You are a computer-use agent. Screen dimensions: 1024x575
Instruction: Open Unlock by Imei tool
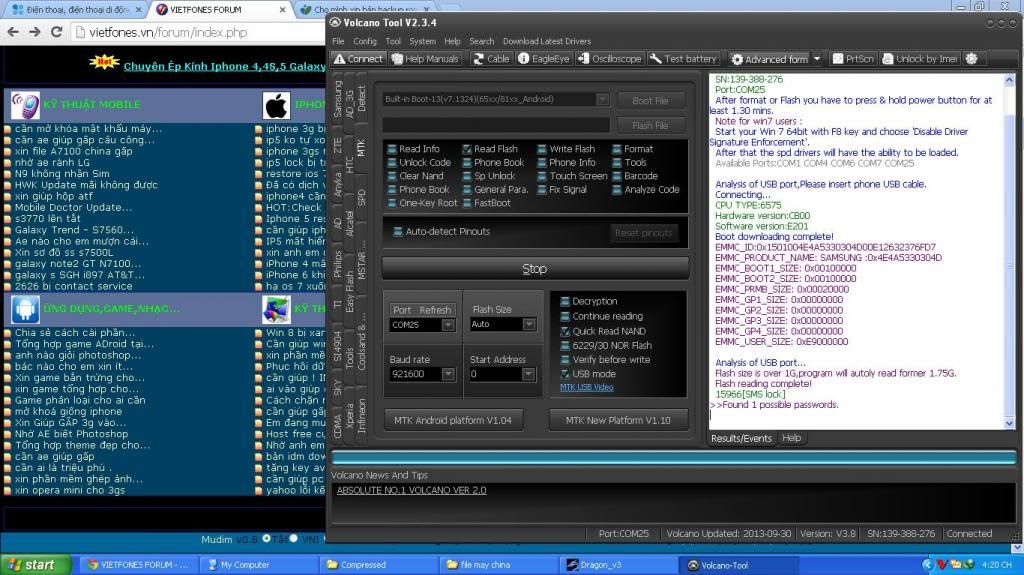[920, 59]
